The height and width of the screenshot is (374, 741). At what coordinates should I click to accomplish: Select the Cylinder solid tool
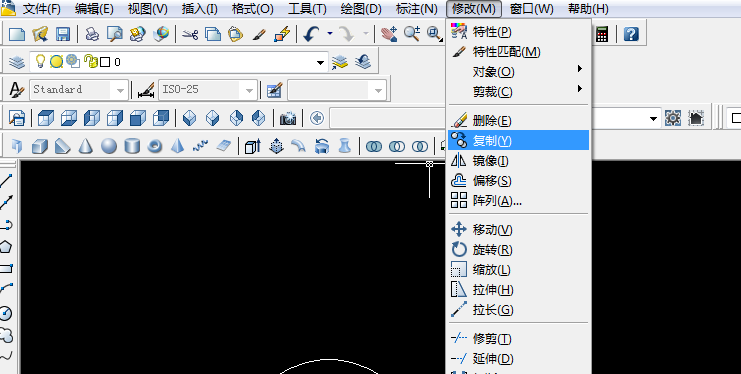point(132,146)
